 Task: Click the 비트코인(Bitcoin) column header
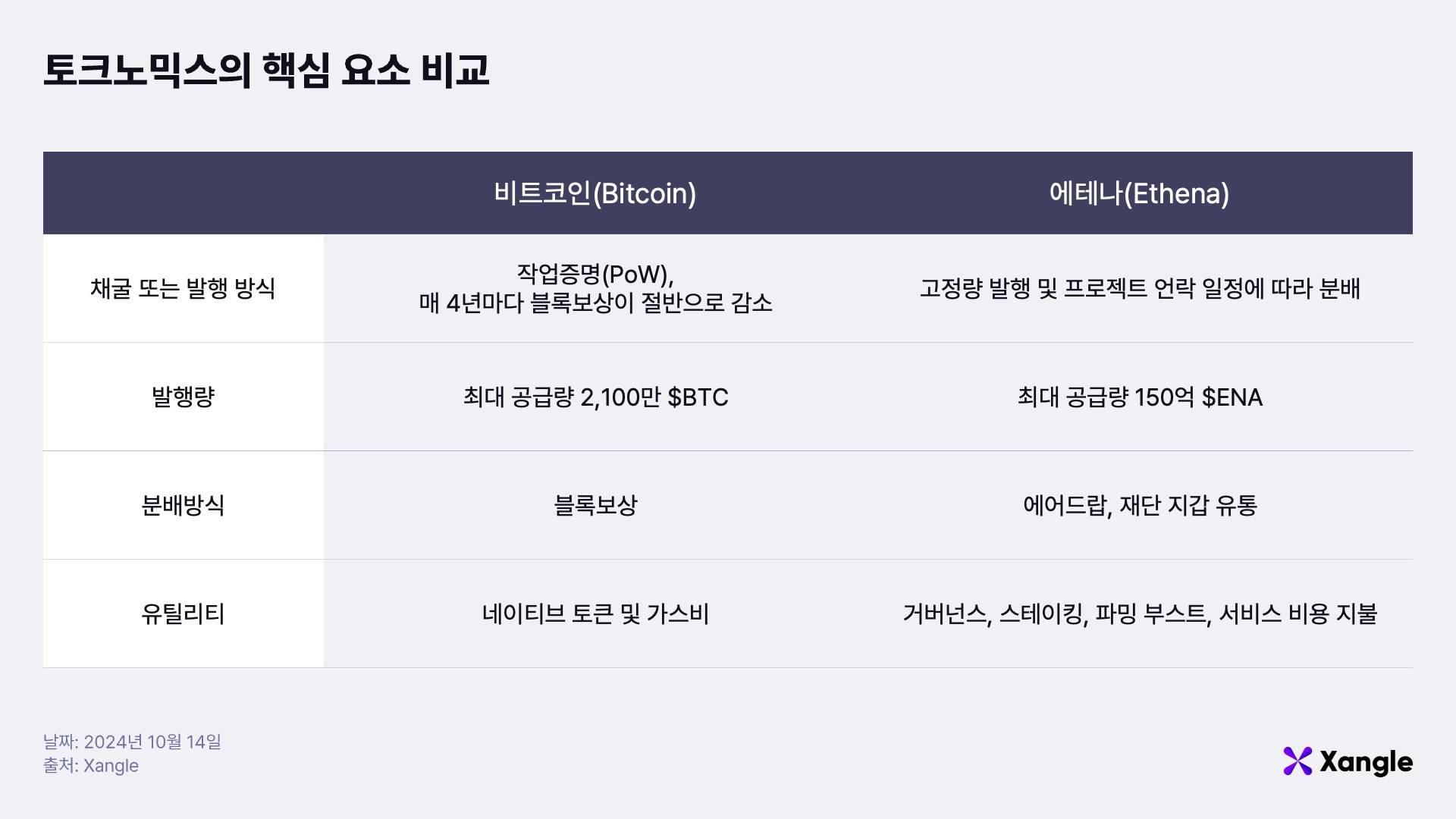click(595, 193)
